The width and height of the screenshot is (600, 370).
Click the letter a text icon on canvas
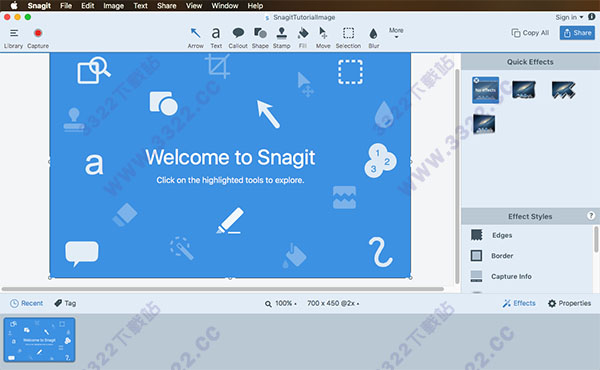tap(94, 164)
